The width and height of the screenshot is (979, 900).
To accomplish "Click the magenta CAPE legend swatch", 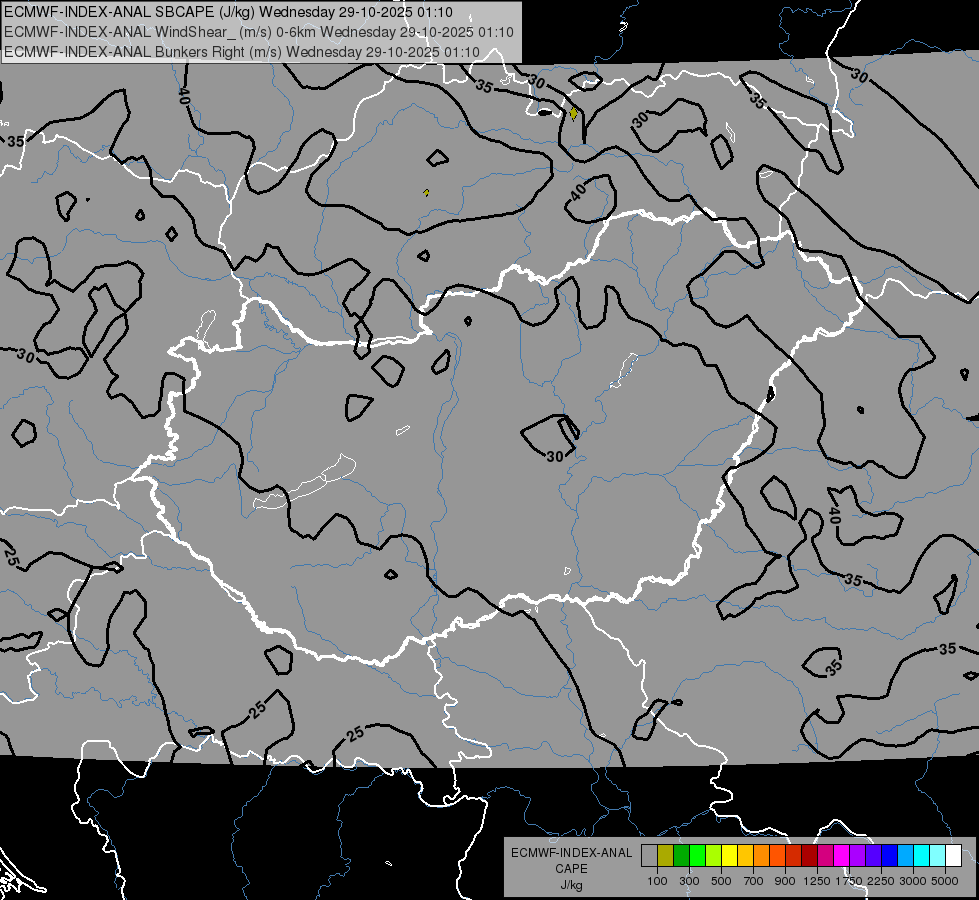I will tap(842, 856).
